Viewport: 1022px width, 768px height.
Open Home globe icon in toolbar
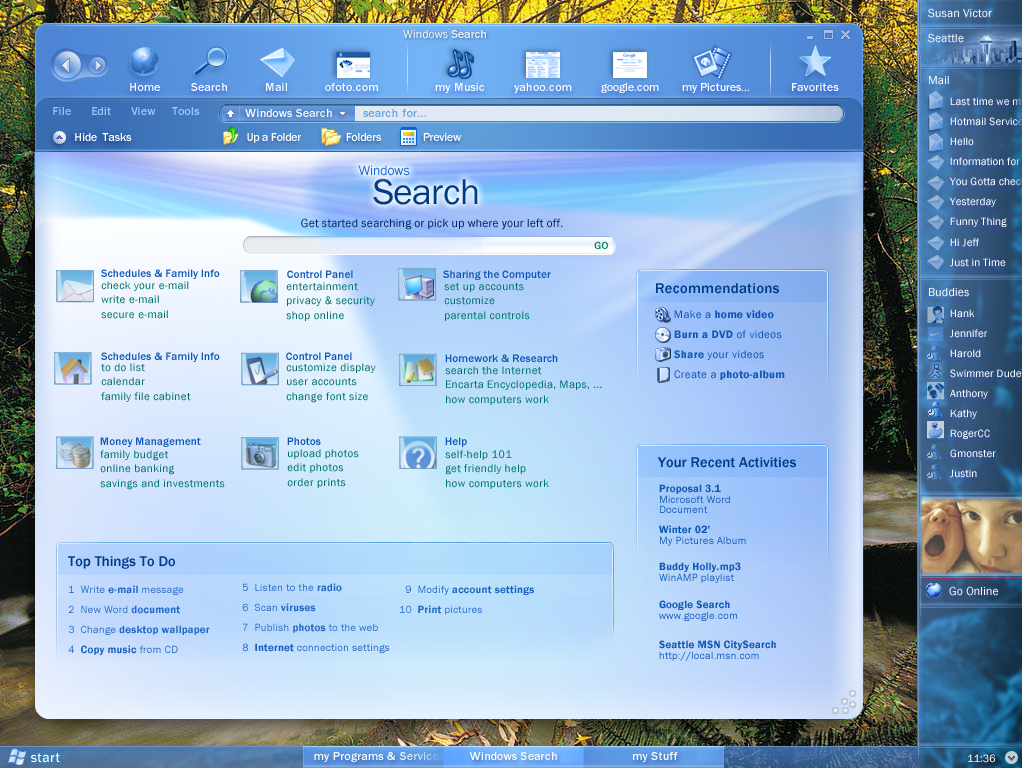tap(144, 63)
